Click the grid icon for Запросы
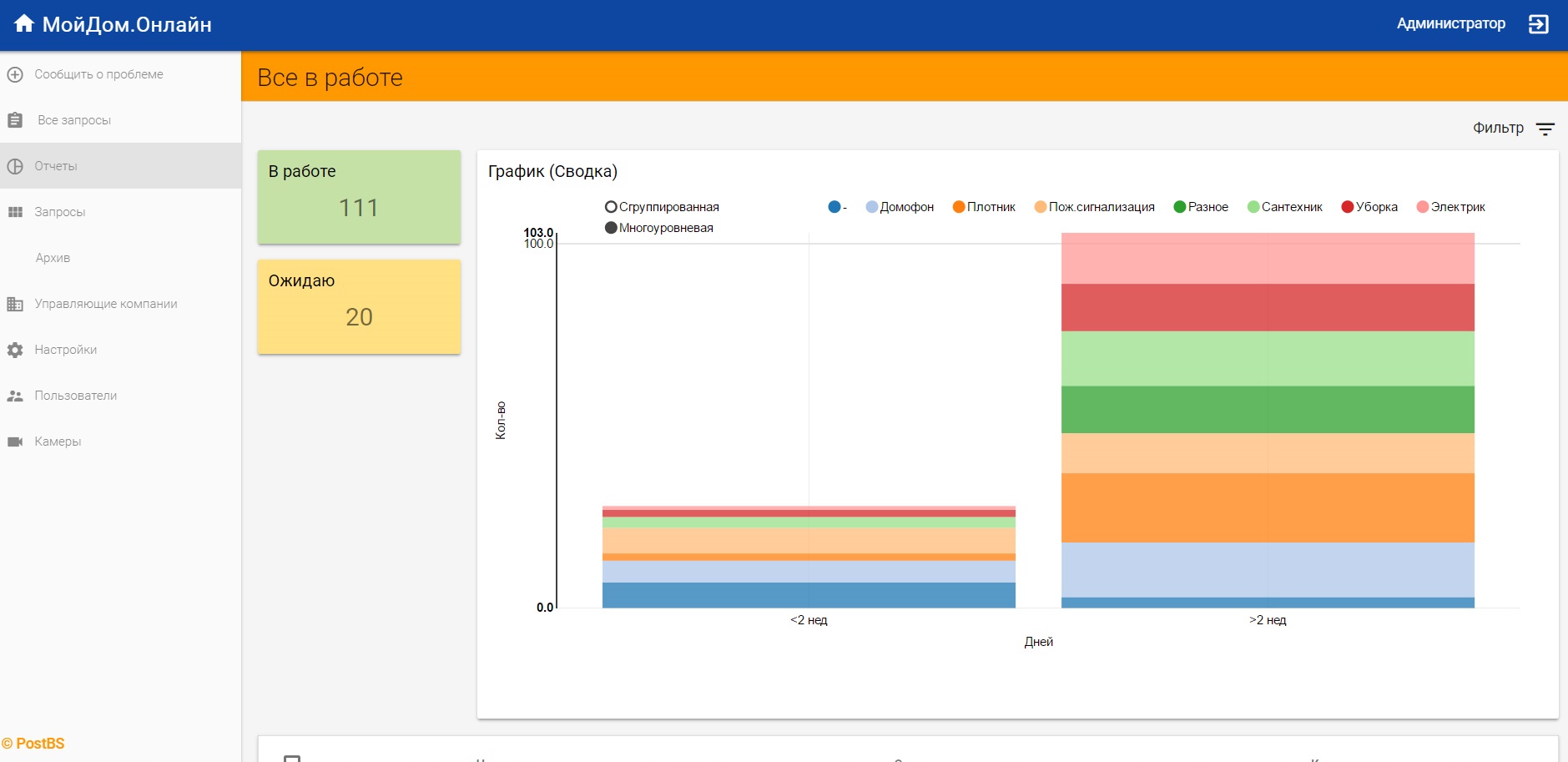The image size is (1568, 762). 15,212
